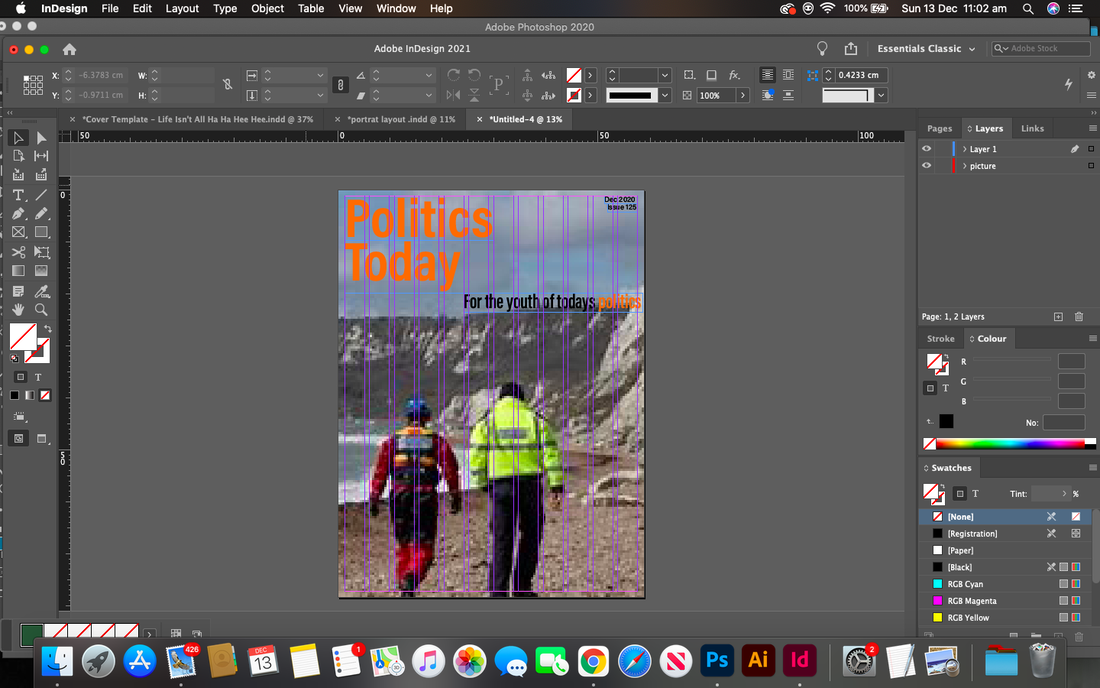This screenshot has height=688, width=1100.
Task: Expand the picture layer disclosure arrow
Action: coord(965,166)
